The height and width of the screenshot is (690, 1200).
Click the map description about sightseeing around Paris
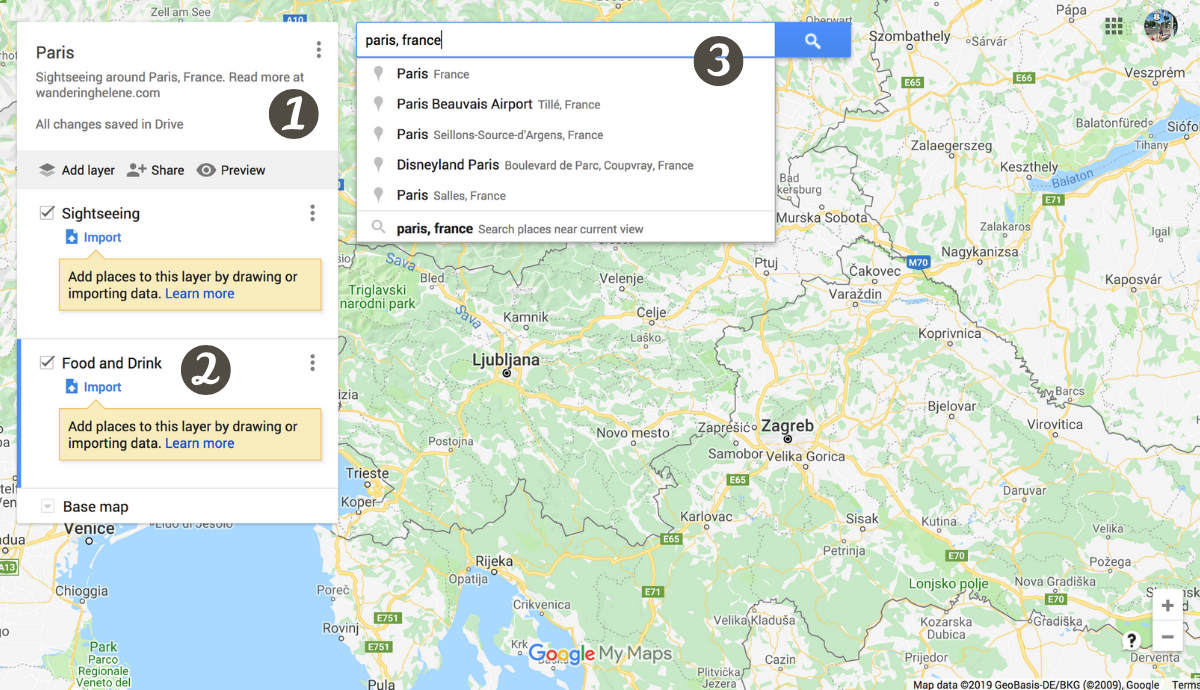coord(170,85)
